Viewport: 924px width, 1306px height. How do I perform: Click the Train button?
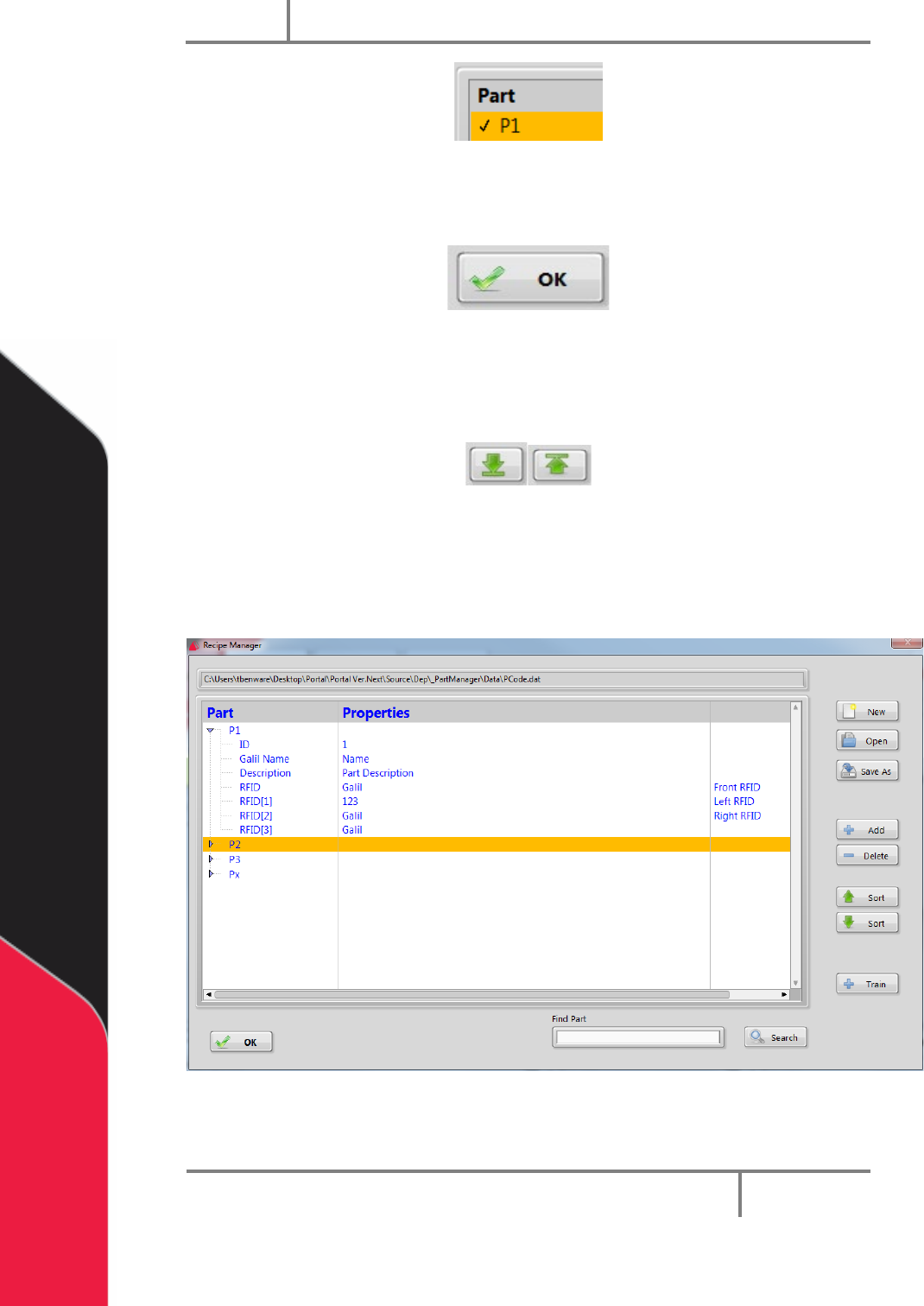[867, 984]
